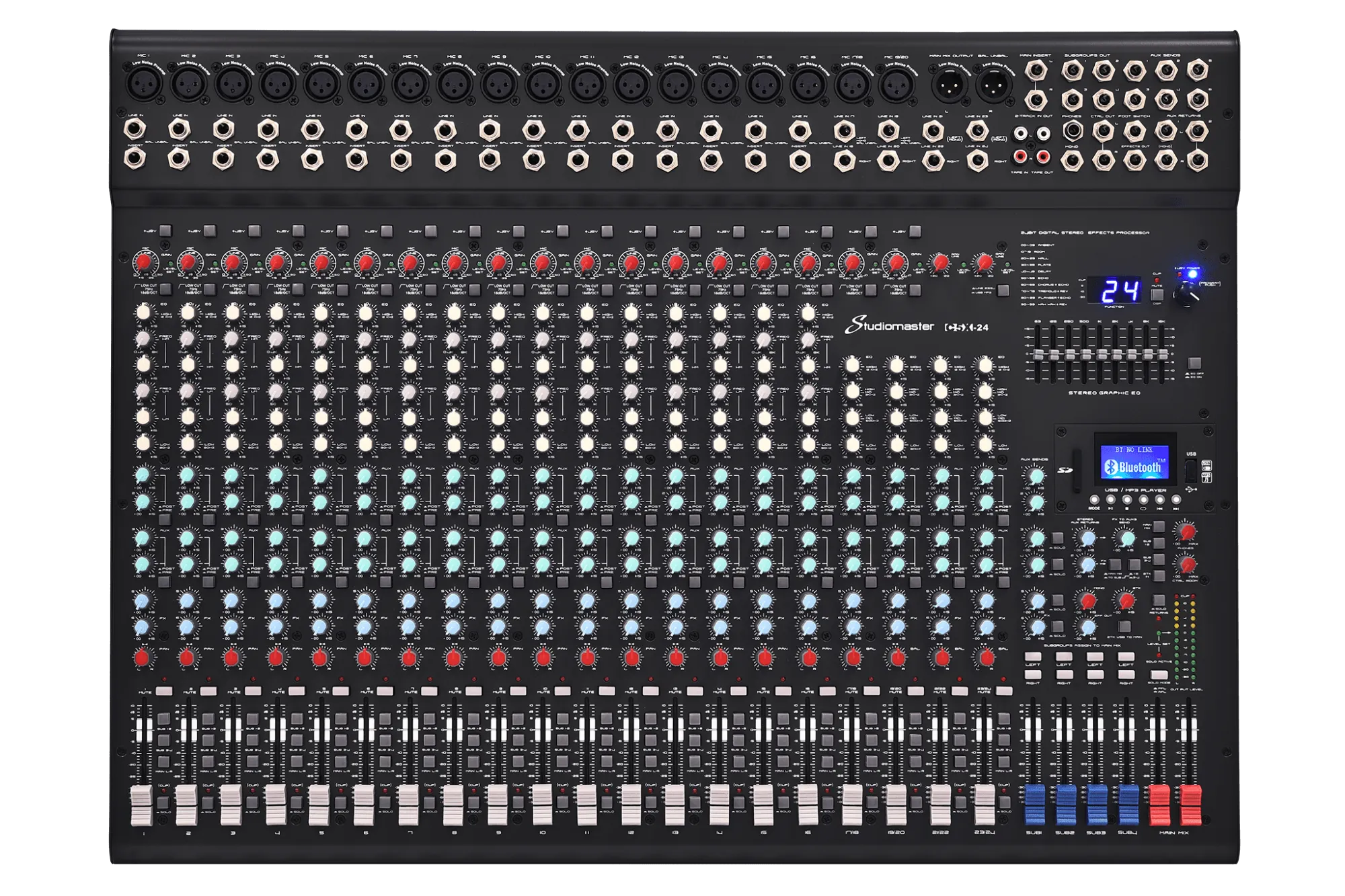The width and height of the screenshot is (1345, 896).
Task: Grab the blue SUB1 fader cap
Action: [x=1034, y=805]
